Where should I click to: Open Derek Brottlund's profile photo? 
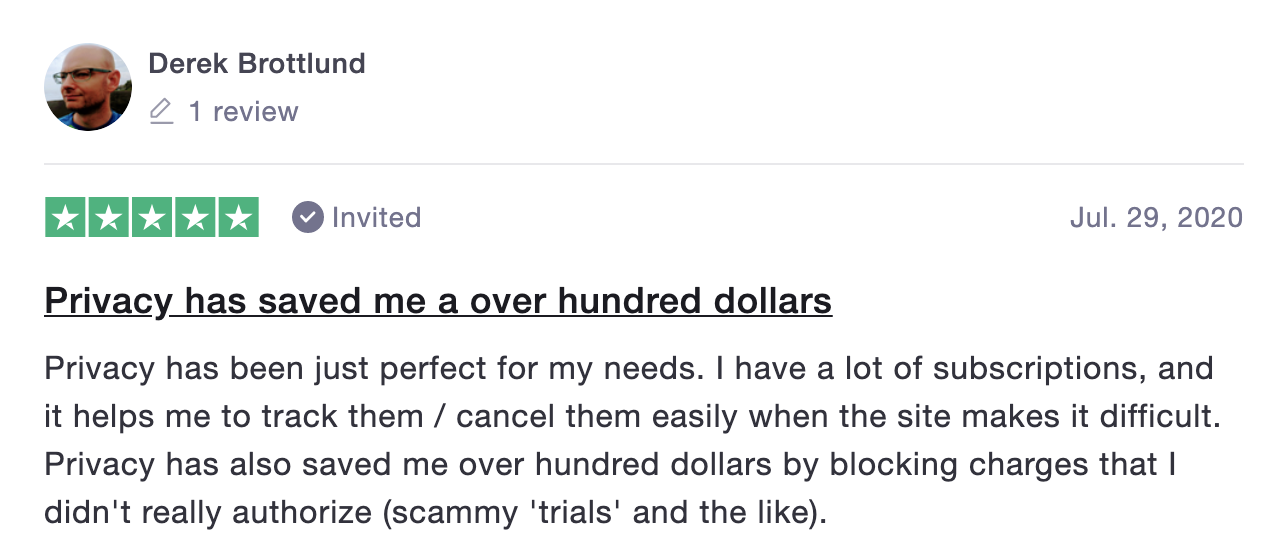tap(88, 87)
